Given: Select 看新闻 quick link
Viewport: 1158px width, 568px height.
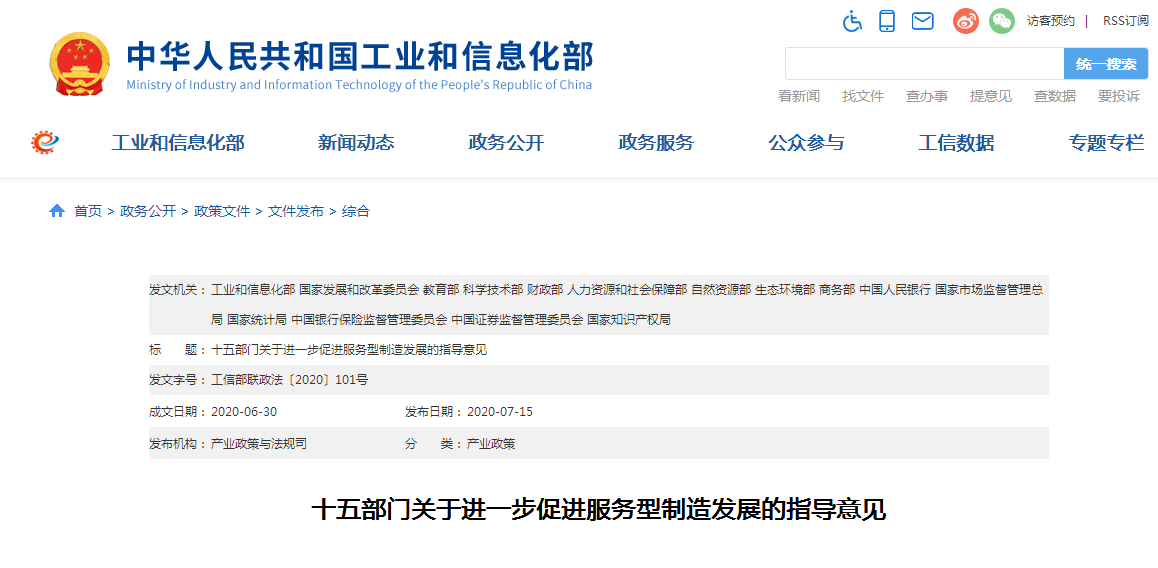Looking at the screenshot, I should point(798,96).
